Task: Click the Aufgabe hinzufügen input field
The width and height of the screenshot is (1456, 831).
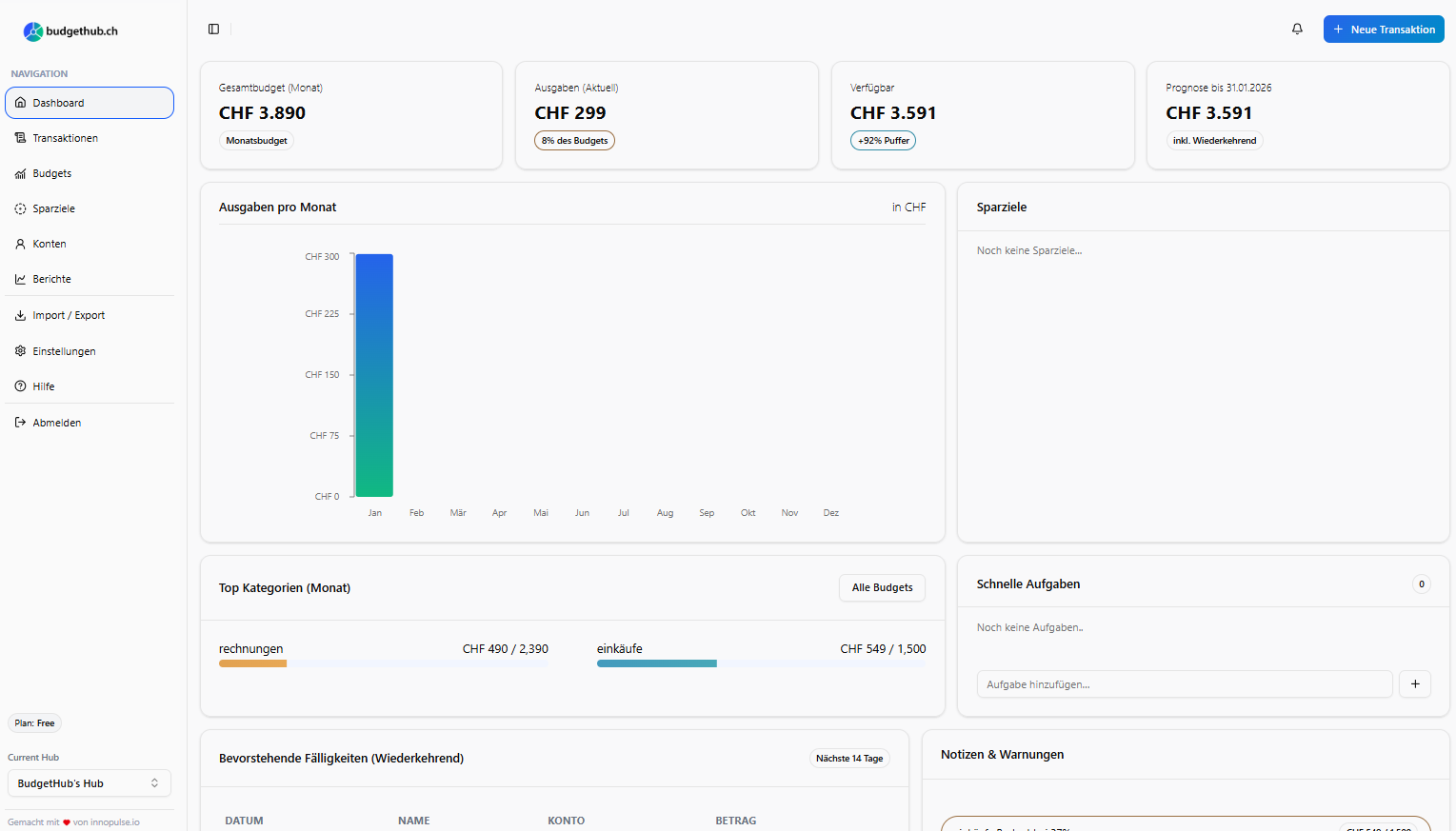Action: tap(1184, 684)
